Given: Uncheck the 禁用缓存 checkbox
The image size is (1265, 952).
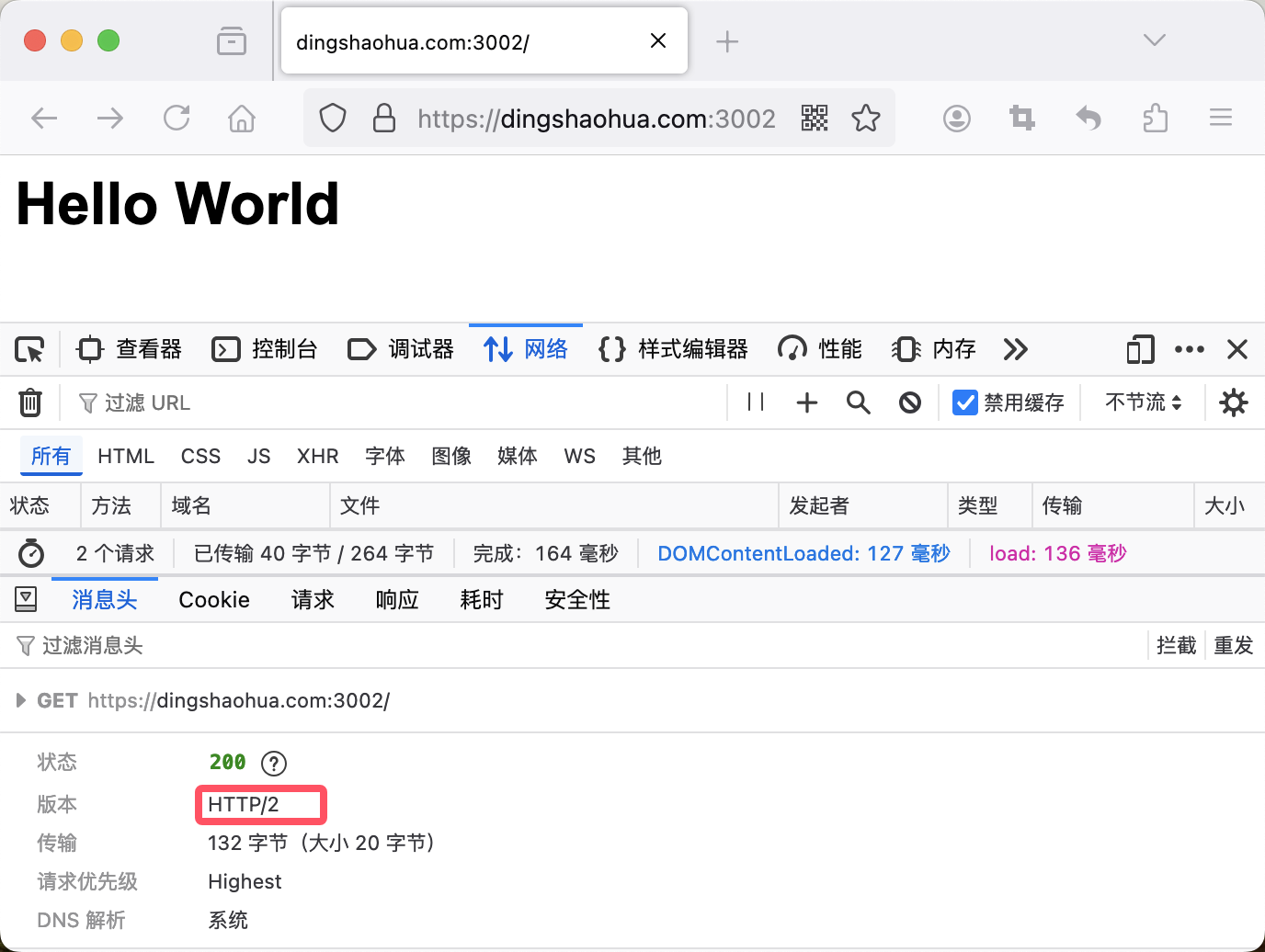Looking at the screenshot, I should tap(965, 402).
